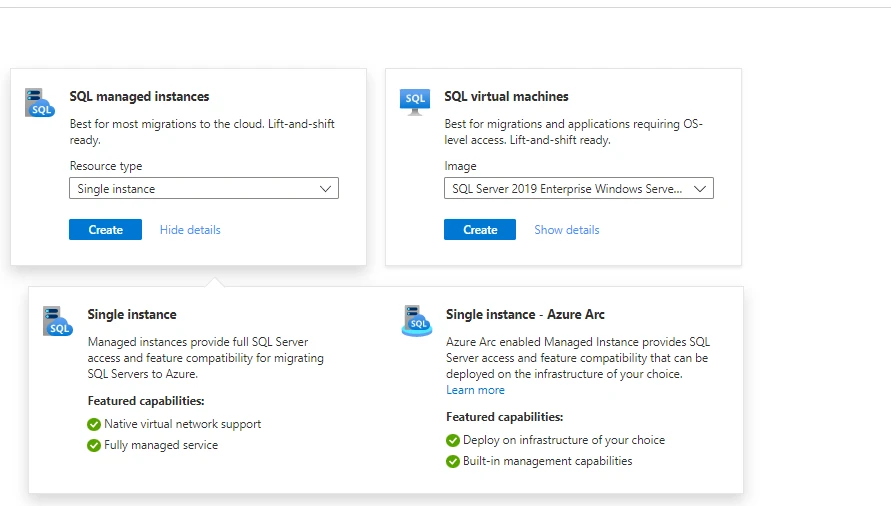Click Deploy on infrastructure of your choice text
The height and width of the screenshot is (506, 891).
coord(564,440)
